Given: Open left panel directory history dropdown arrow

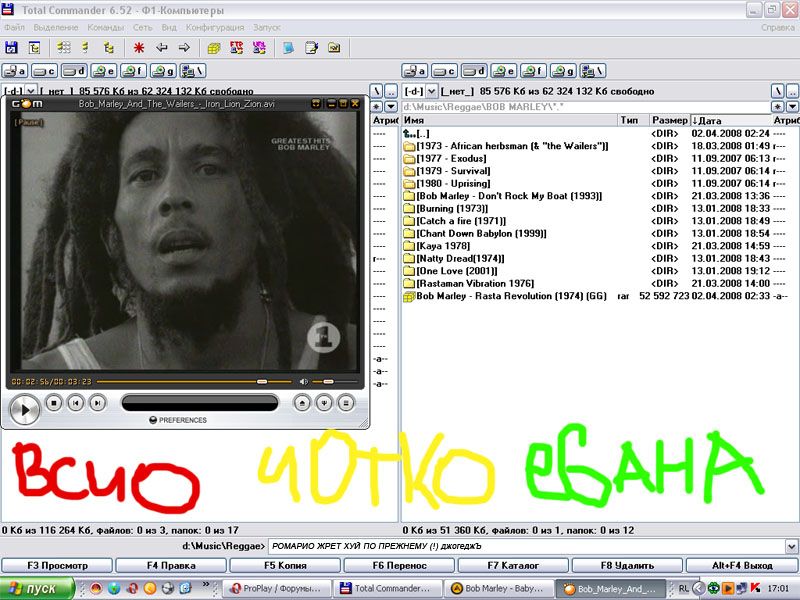Looking at the screenshot, I should point(391,107).
